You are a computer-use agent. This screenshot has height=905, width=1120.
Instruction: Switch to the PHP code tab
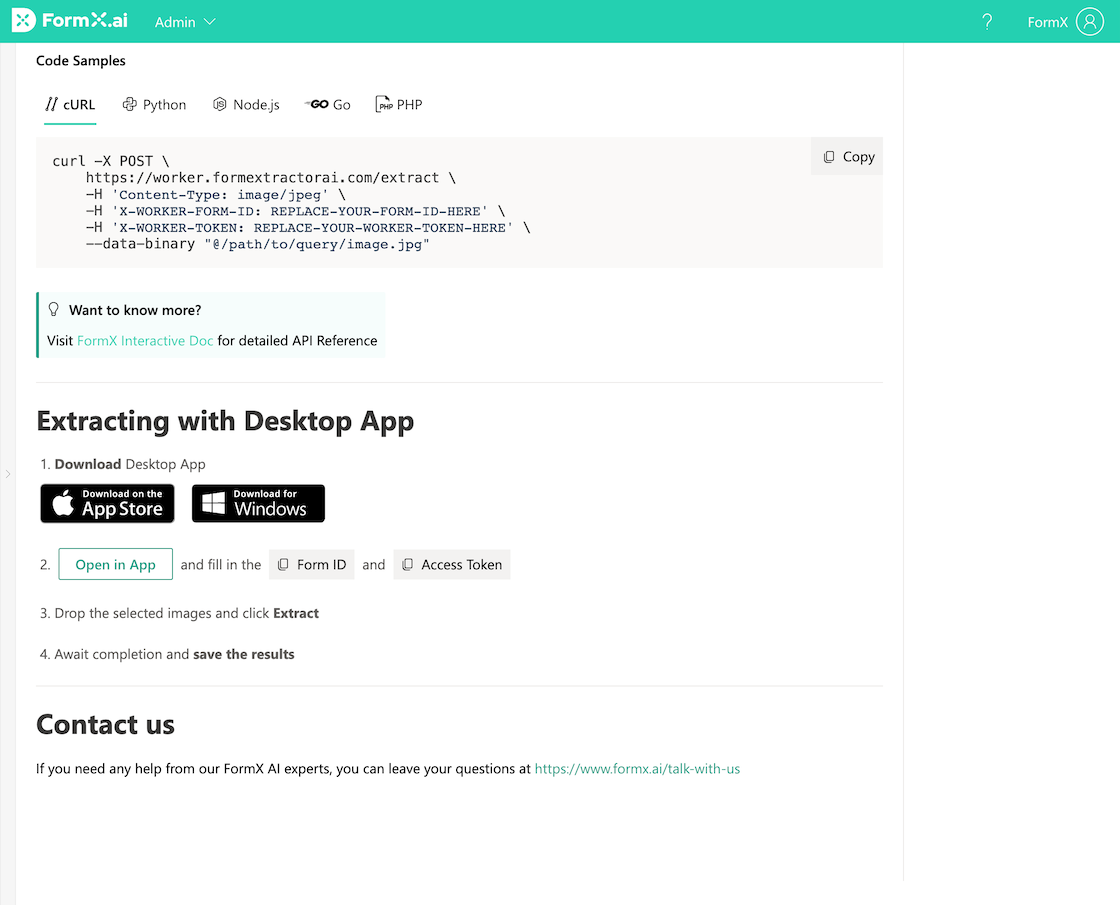[399, 105]
